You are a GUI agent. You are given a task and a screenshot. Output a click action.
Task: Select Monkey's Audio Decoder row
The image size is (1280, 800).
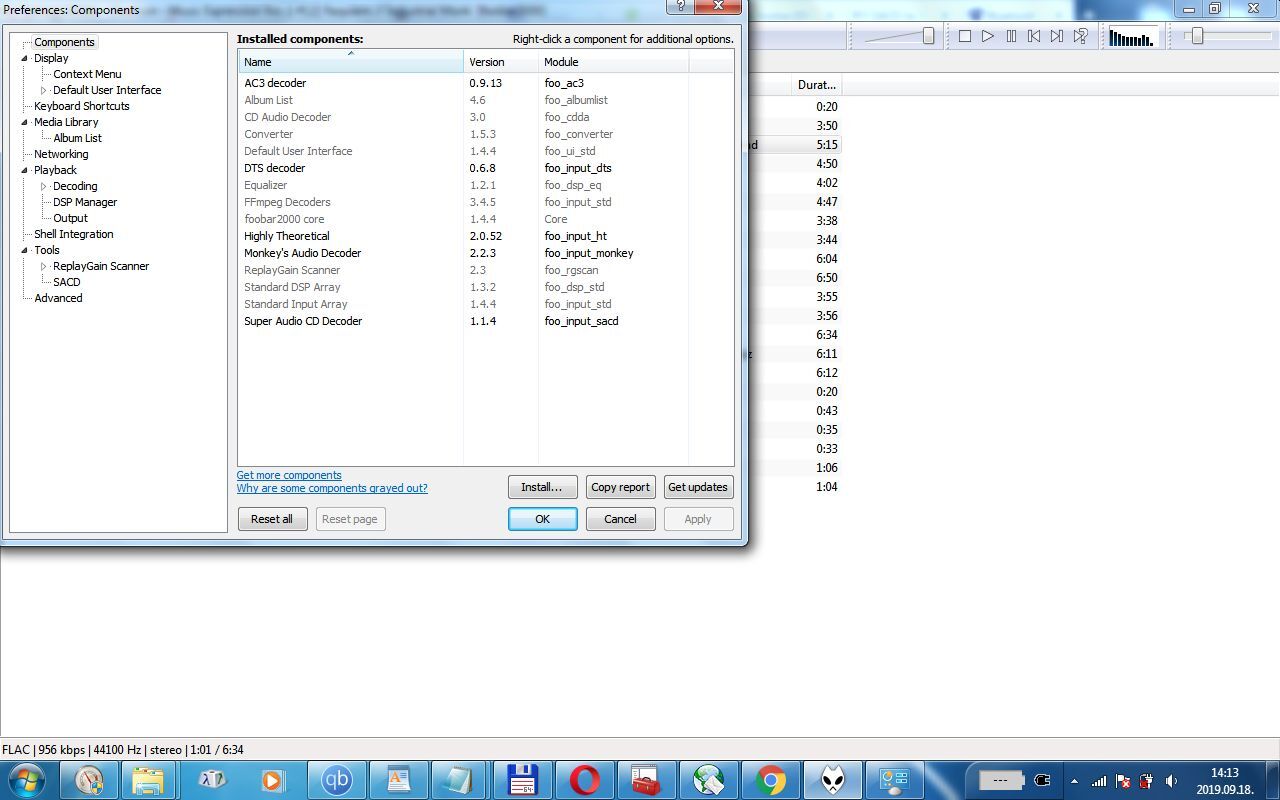pos(485,253)
